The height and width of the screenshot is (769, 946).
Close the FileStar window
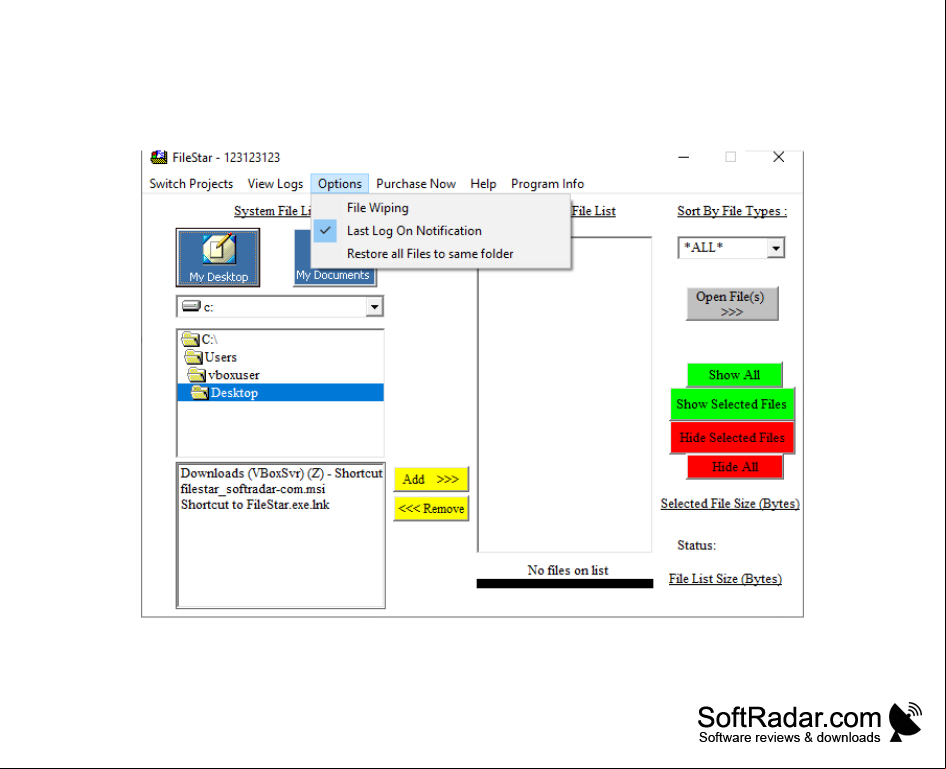click(779, 157)
